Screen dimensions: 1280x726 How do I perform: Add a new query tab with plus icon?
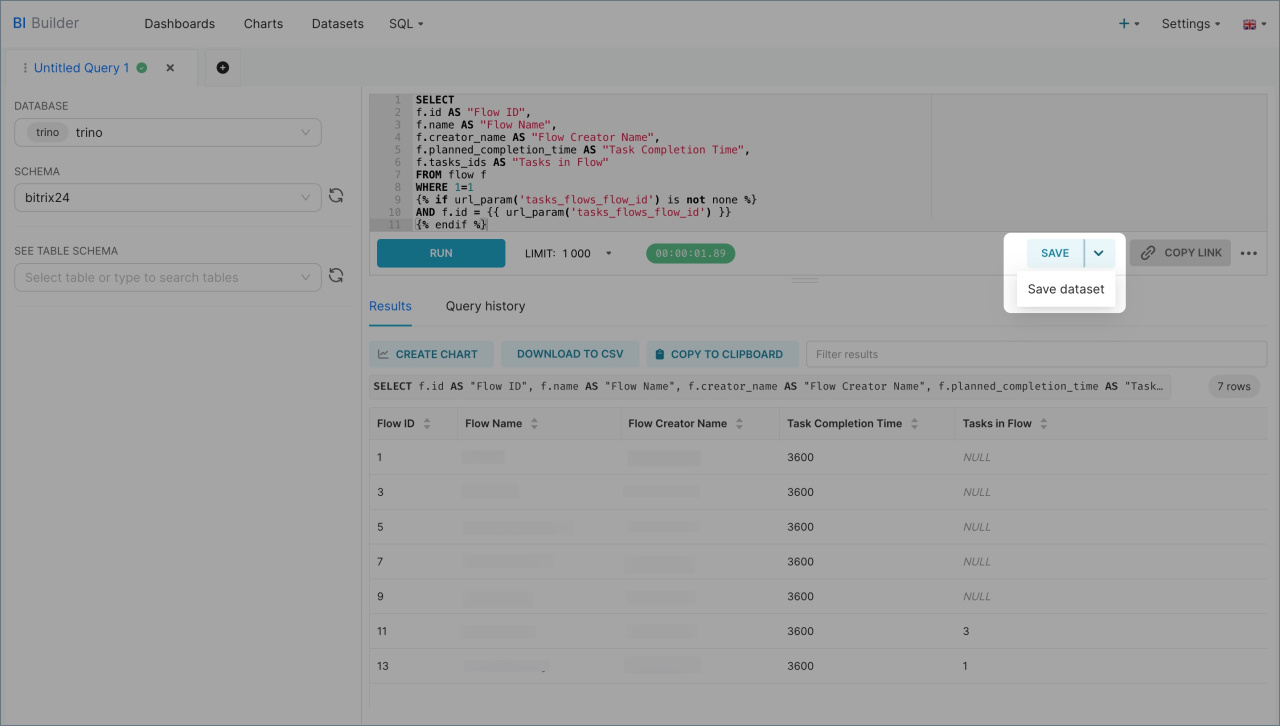[222, 68]
